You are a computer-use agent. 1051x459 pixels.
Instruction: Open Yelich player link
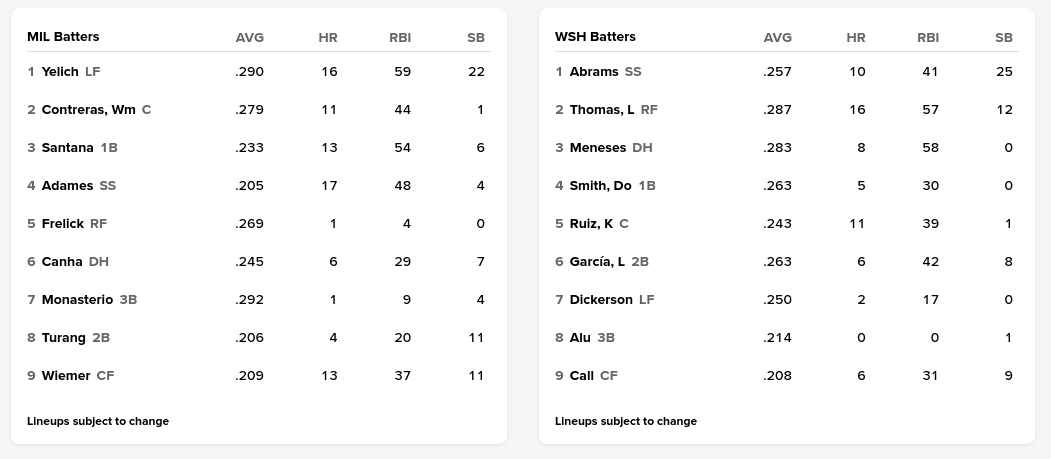[60, 72]
